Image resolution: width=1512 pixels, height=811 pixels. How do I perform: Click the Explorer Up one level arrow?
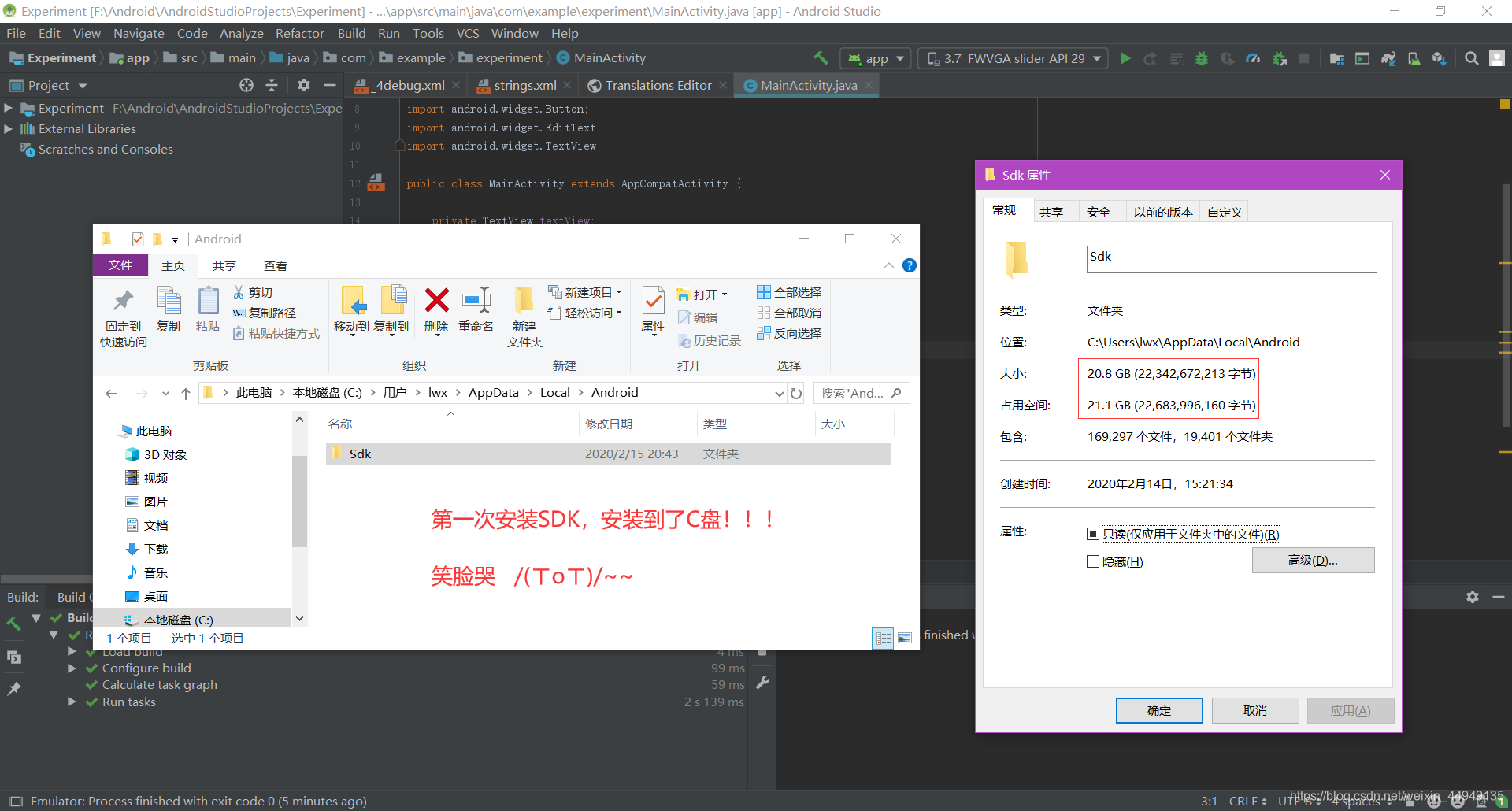[x=186, y=393]
